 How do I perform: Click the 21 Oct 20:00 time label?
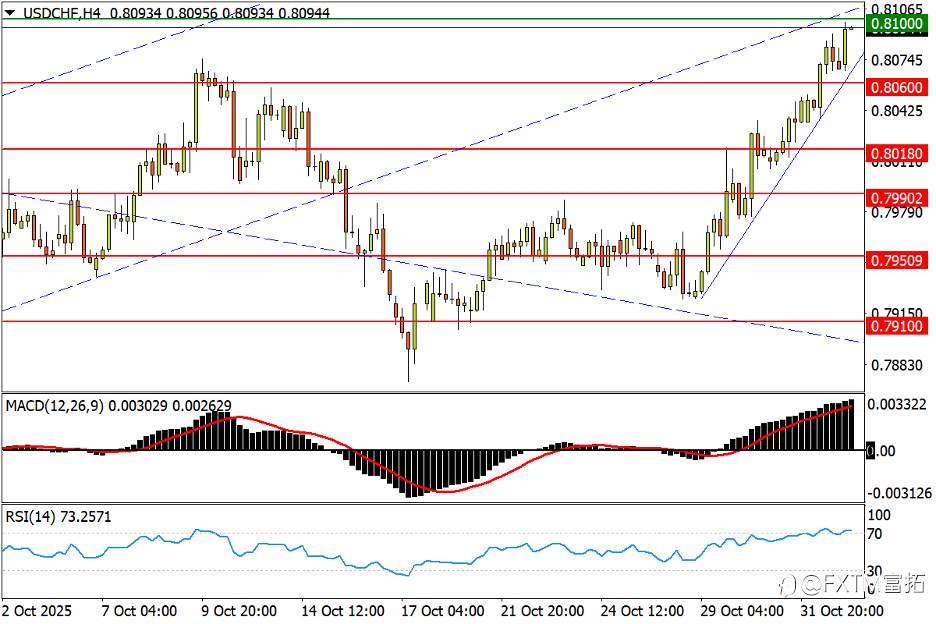[542, 611]
